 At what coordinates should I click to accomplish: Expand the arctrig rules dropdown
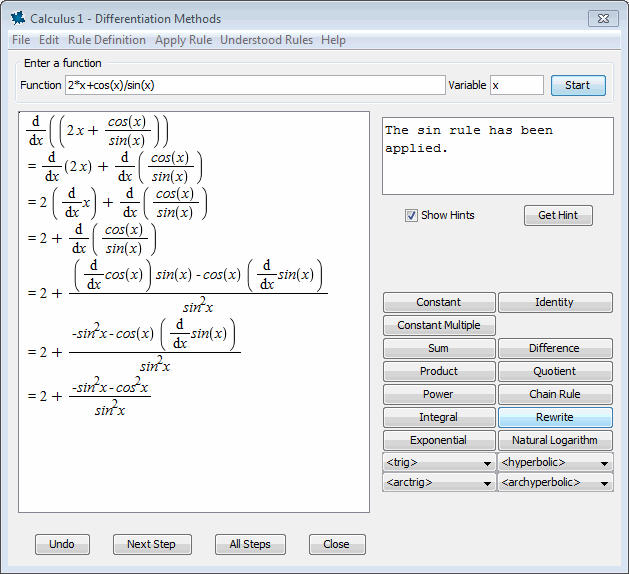[x=439, y=483]
